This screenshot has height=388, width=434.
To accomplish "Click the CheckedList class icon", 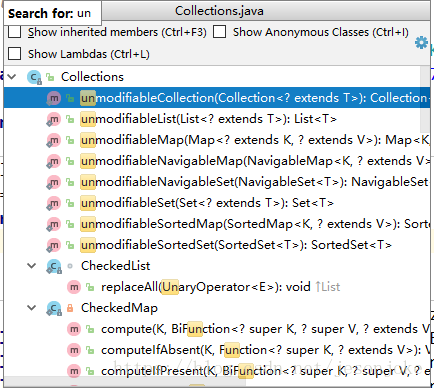I will tap(54, 266).
